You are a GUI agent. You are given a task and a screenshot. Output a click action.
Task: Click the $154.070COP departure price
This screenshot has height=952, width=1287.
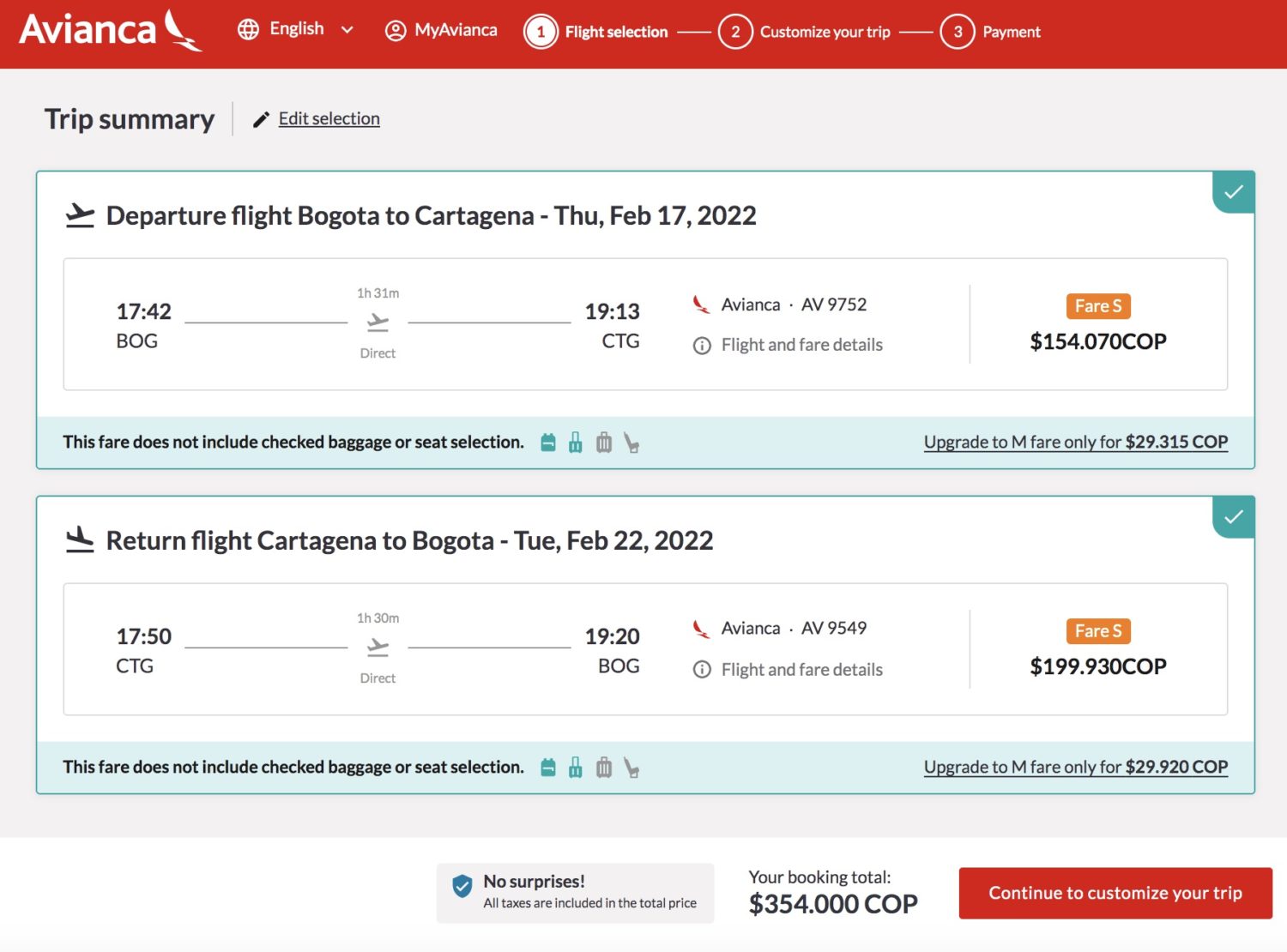point(1098,341)
